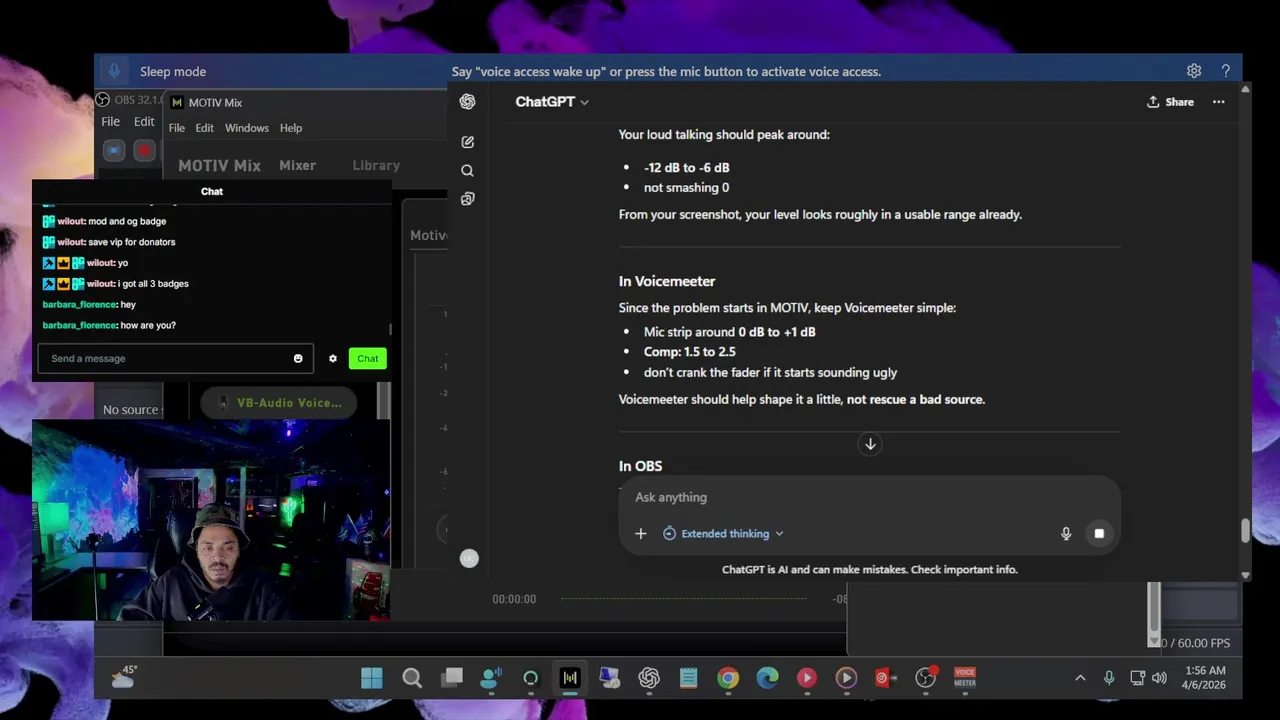The image size is (1280, 720).
Task: Click the "In Voicemeeter" heading
Action: tap(667, 282)
